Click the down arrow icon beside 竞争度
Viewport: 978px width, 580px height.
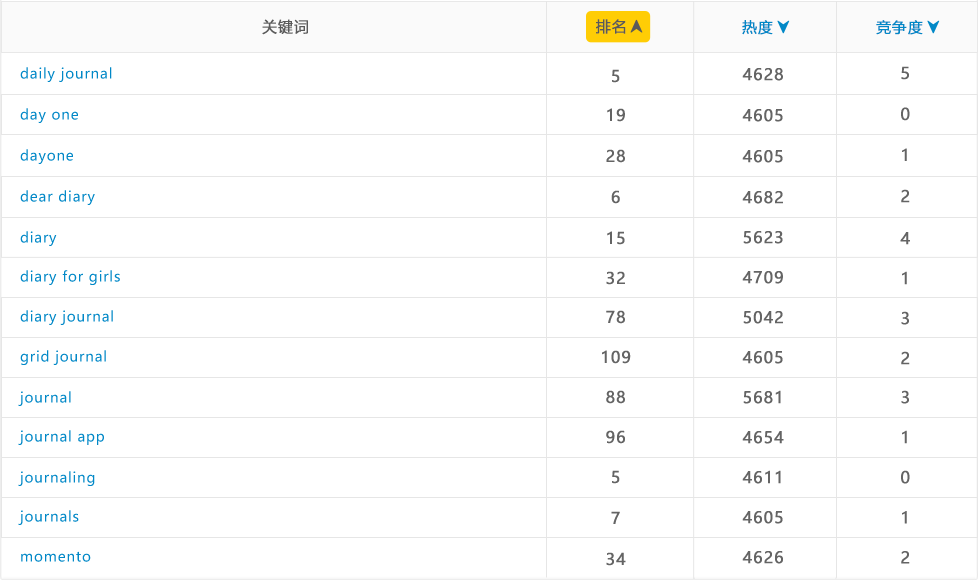[933, 28]
